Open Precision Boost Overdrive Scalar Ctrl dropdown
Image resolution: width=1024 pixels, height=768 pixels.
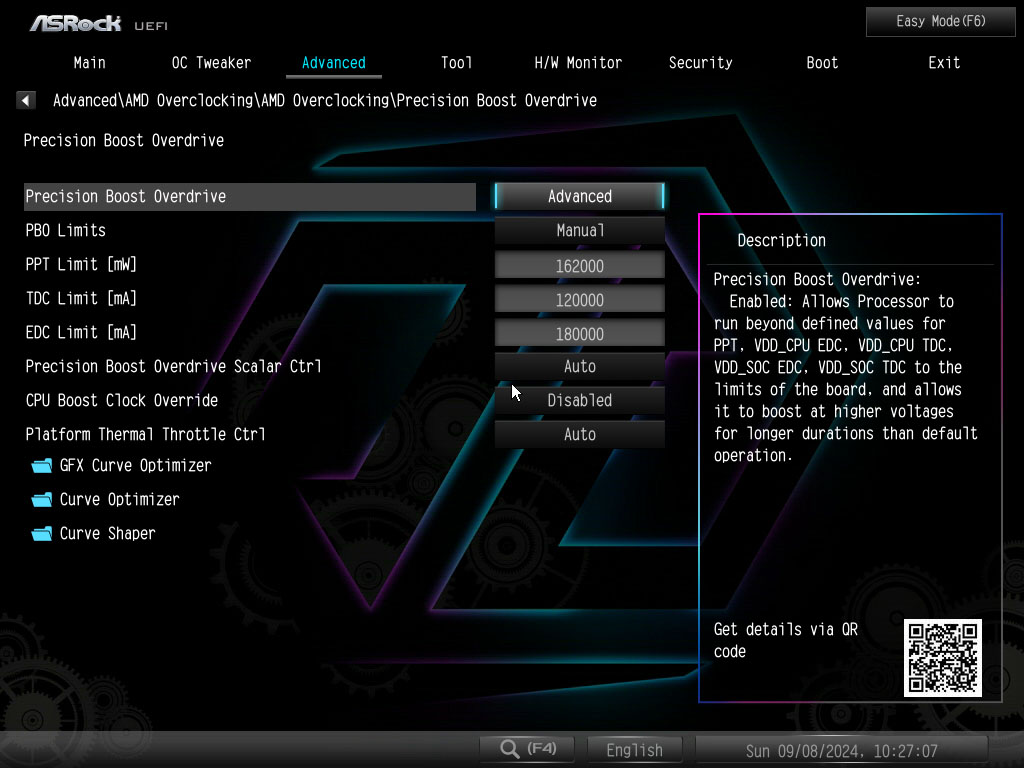coord(579,366)
